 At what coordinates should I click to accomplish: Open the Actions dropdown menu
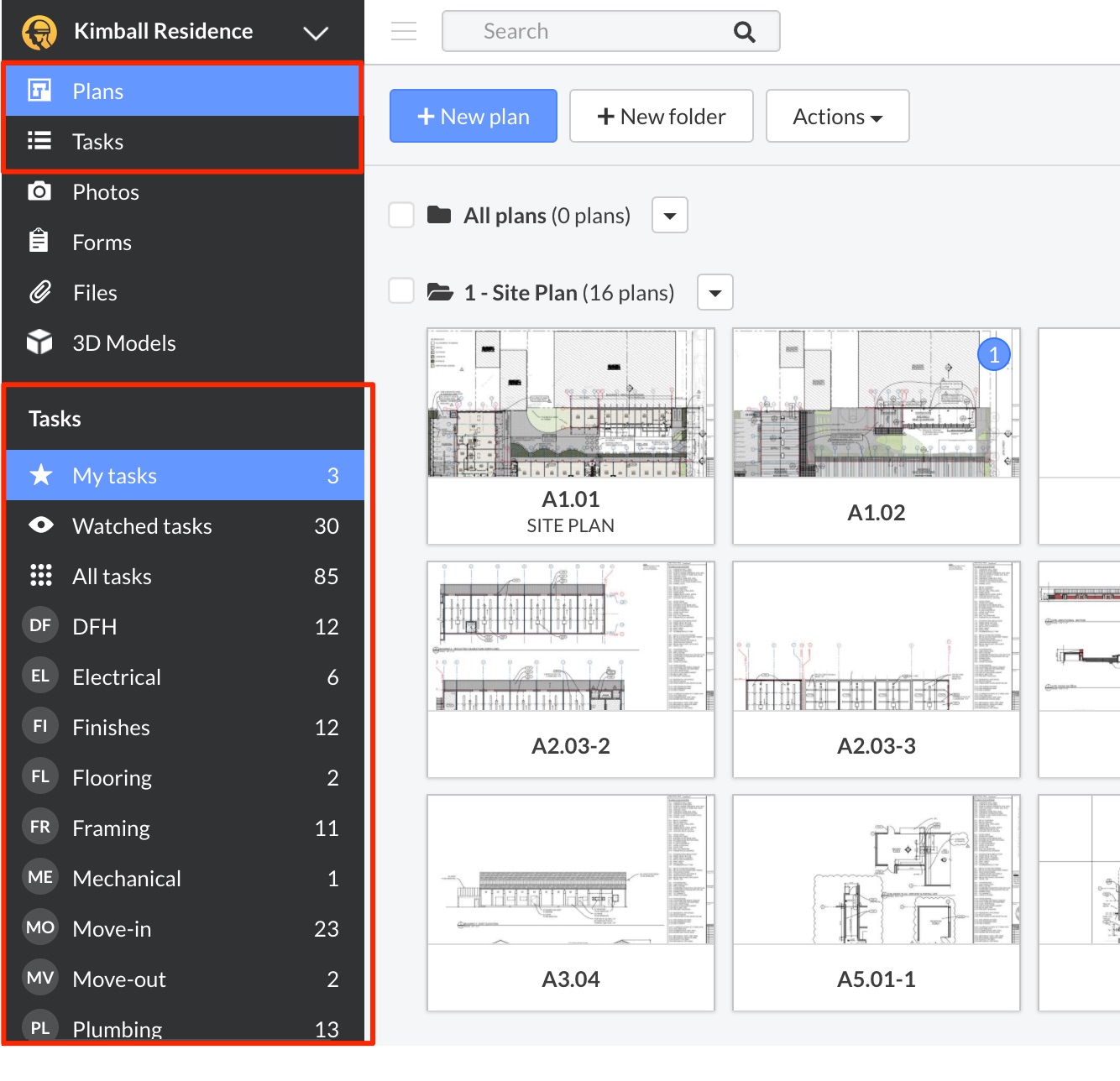pyautogui.click(x=837, y=117)
